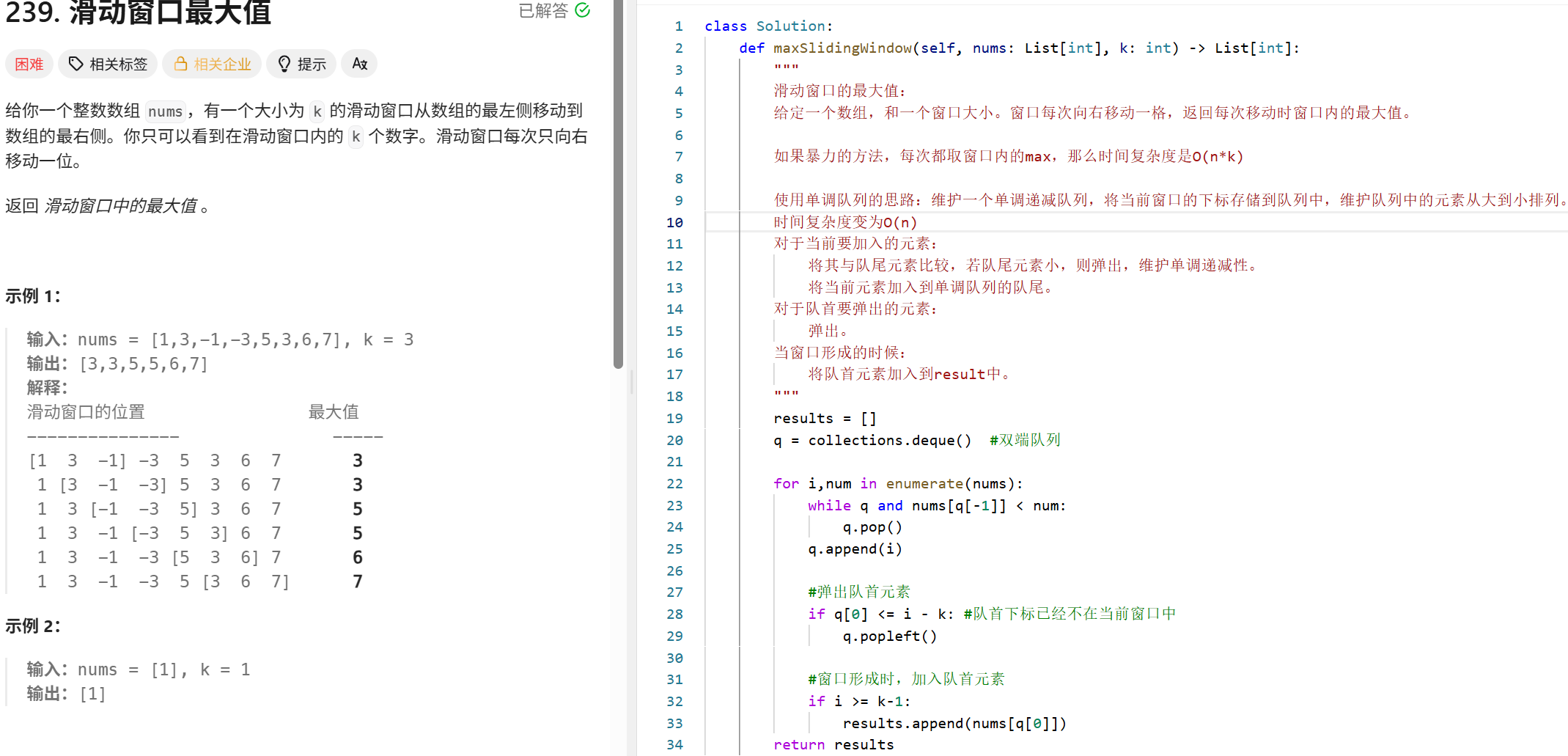Screen dimensions: 1568x756
Task: Click the 将队首元素加入到result中 docstring line
Action: point(910,374)
